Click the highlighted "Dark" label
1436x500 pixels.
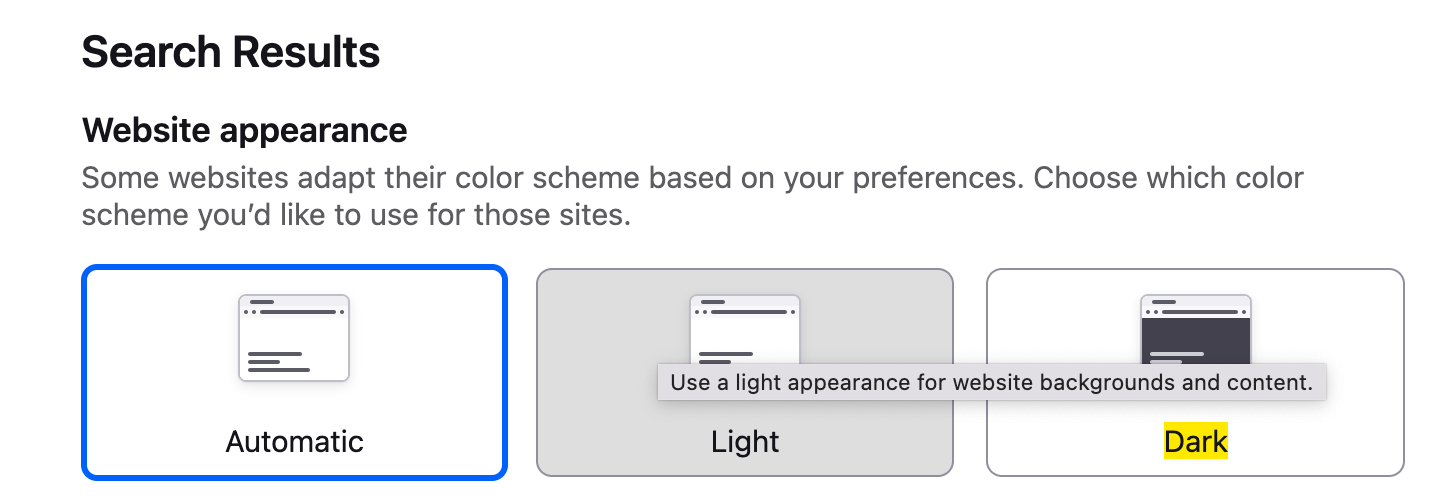[1195, 441]
